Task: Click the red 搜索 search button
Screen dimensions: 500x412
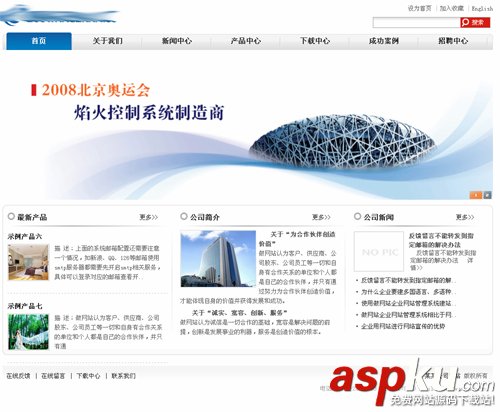Action: (x=475, y=22)
